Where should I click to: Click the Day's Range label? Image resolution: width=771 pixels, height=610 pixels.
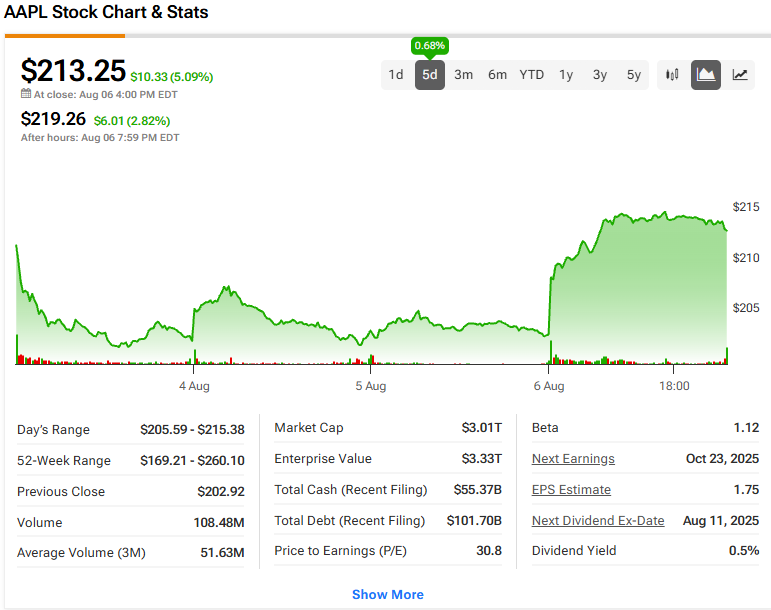[53, 430]
